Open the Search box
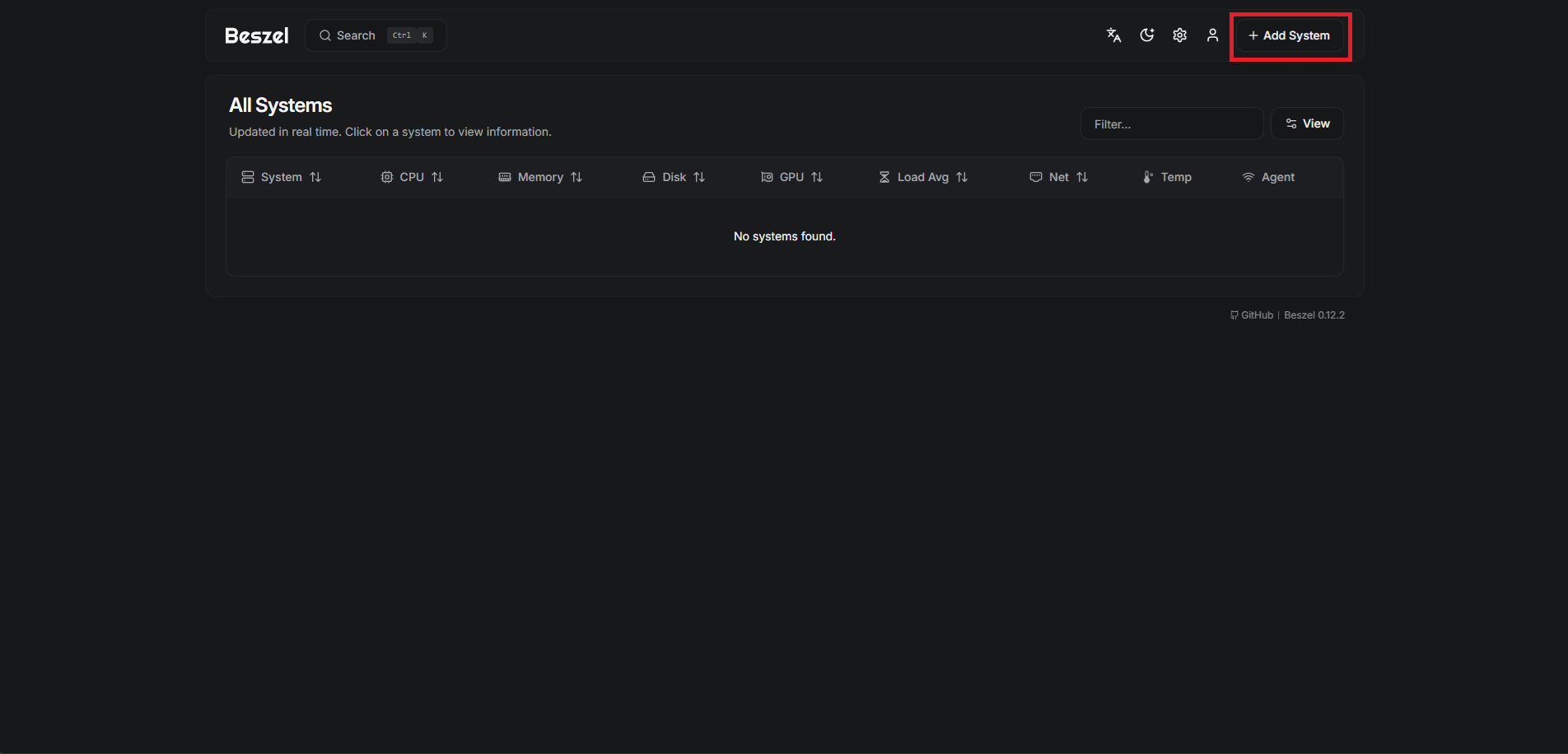 point(376,35)
